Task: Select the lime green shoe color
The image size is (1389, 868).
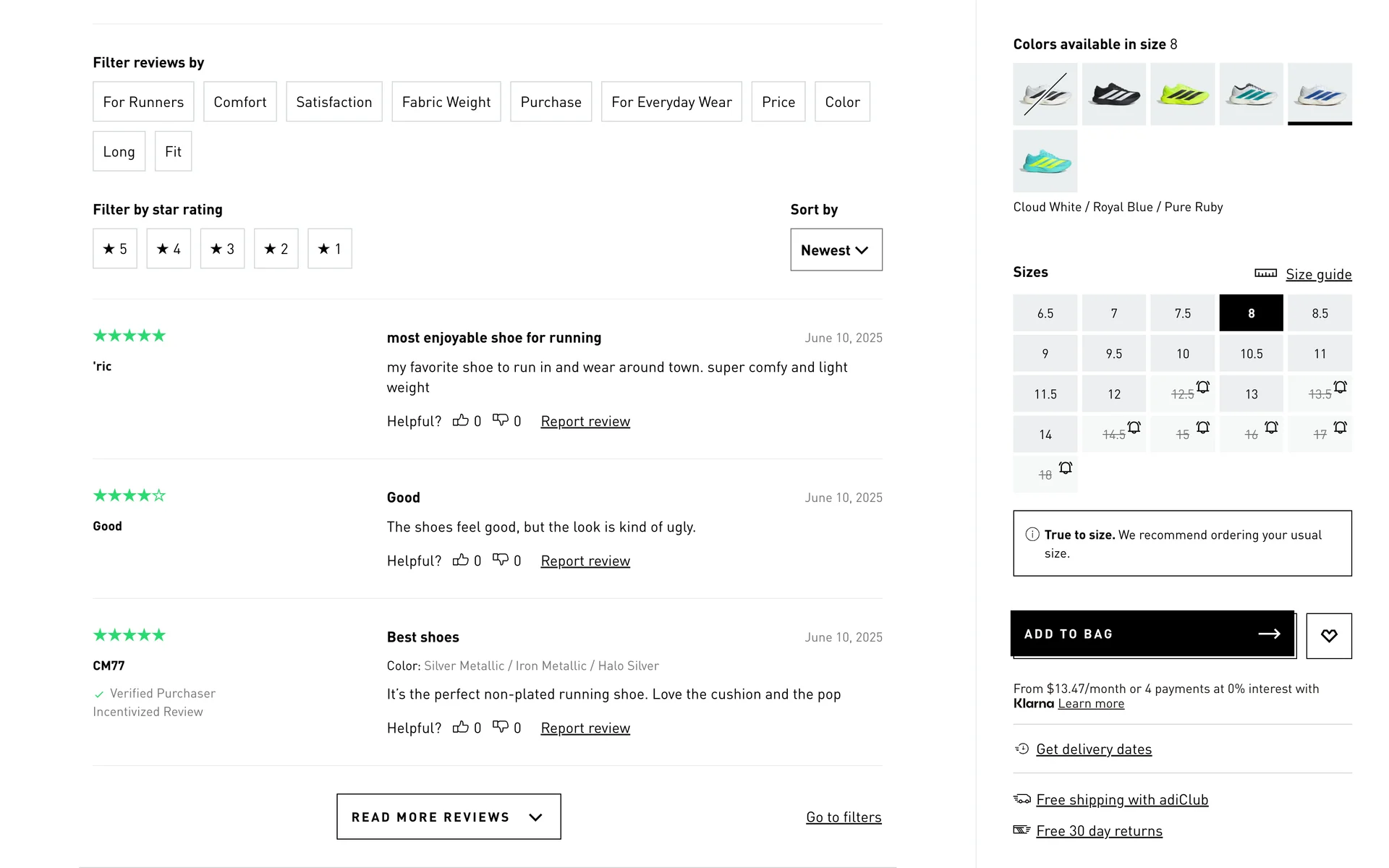Action: click(1182, 94)
